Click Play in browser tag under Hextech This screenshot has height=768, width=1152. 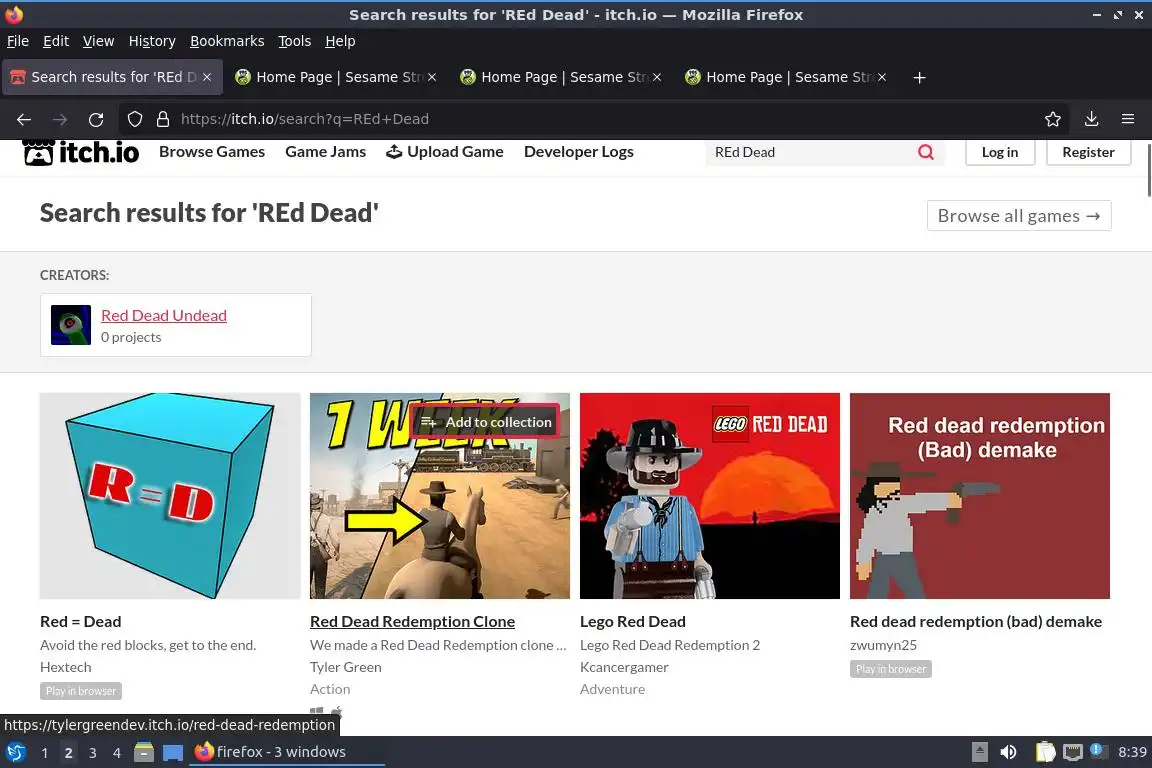(x=81, y=691)
